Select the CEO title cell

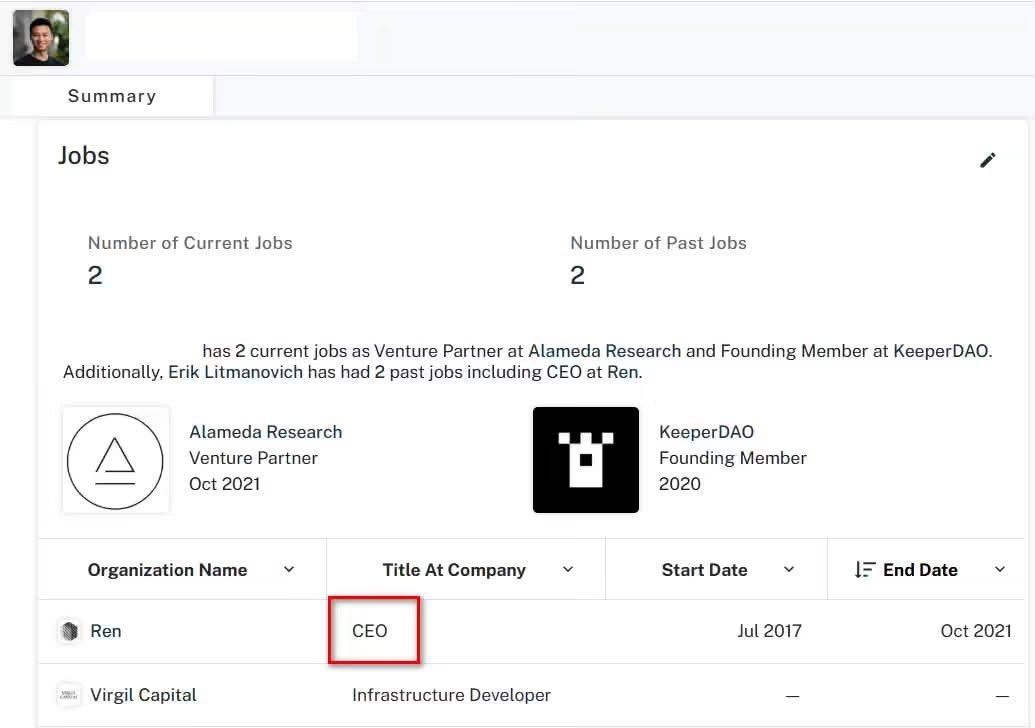click(x=370, y=631)
